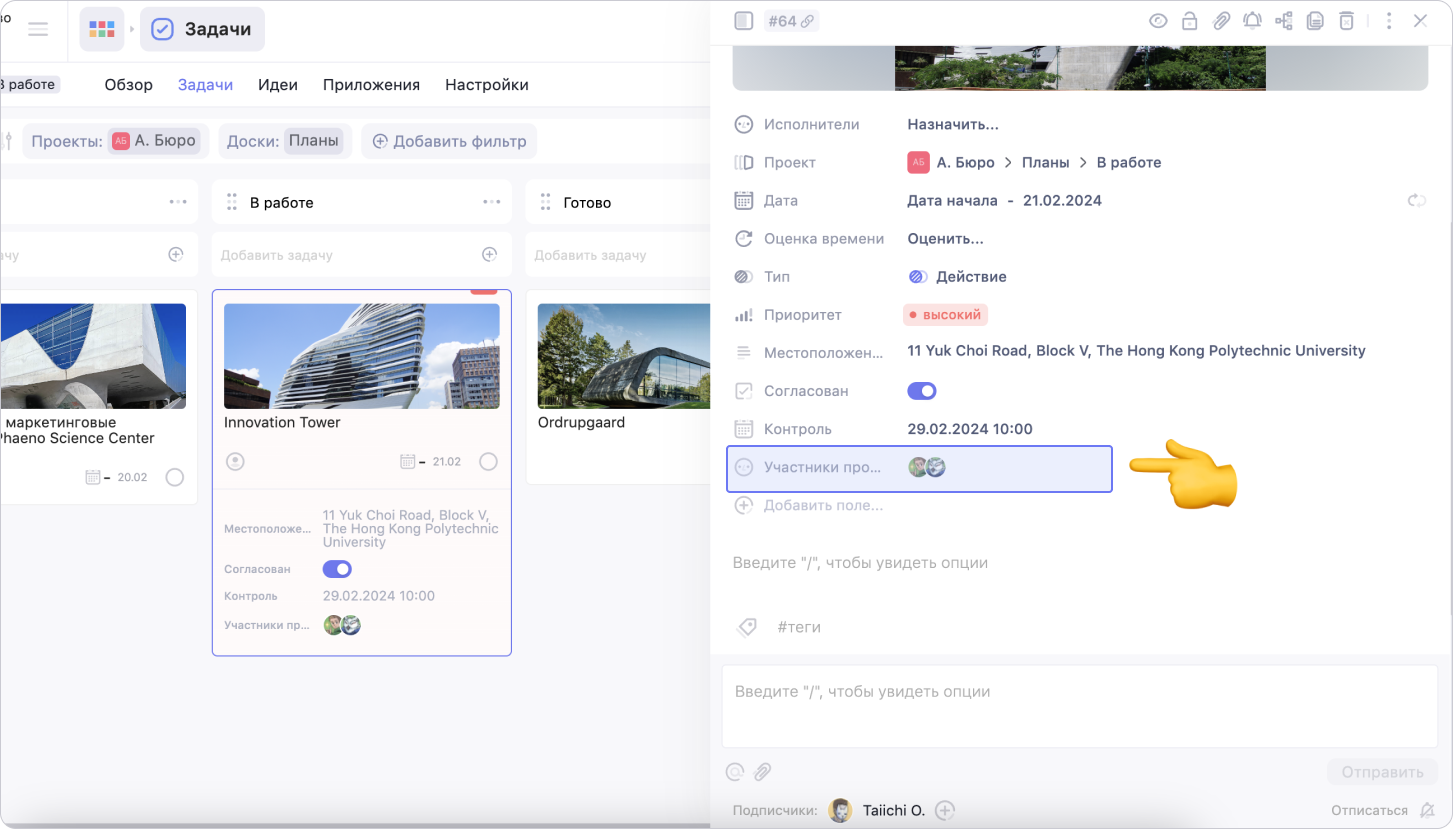1453x829 pixels.
Task: Click the #теги tag field
Action: (799, 627)
